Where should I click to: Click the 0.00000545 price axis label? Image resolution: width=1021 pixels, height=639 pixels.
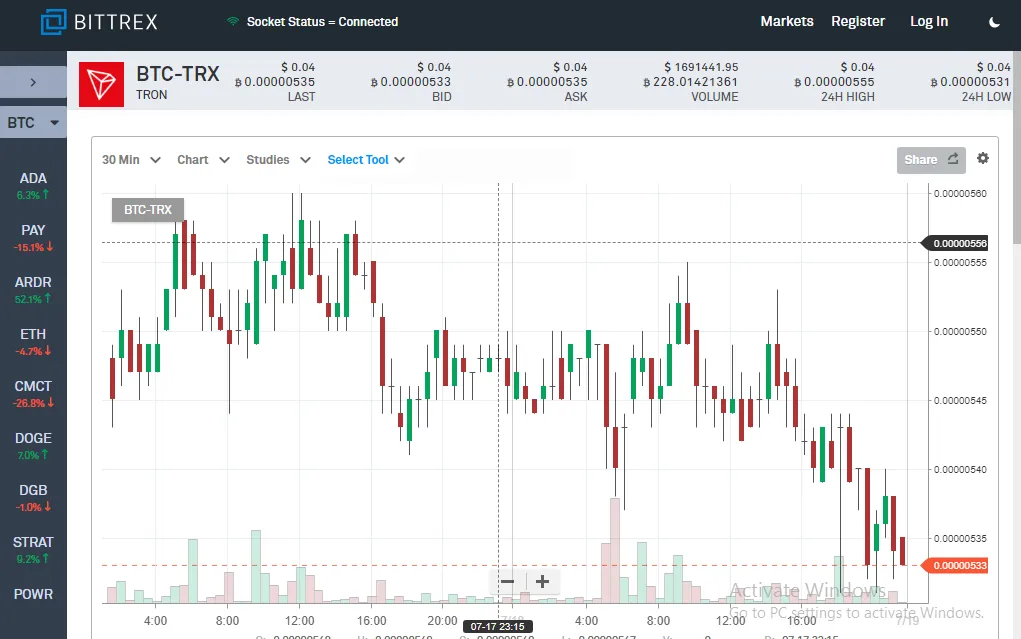[x=960, y=401]
